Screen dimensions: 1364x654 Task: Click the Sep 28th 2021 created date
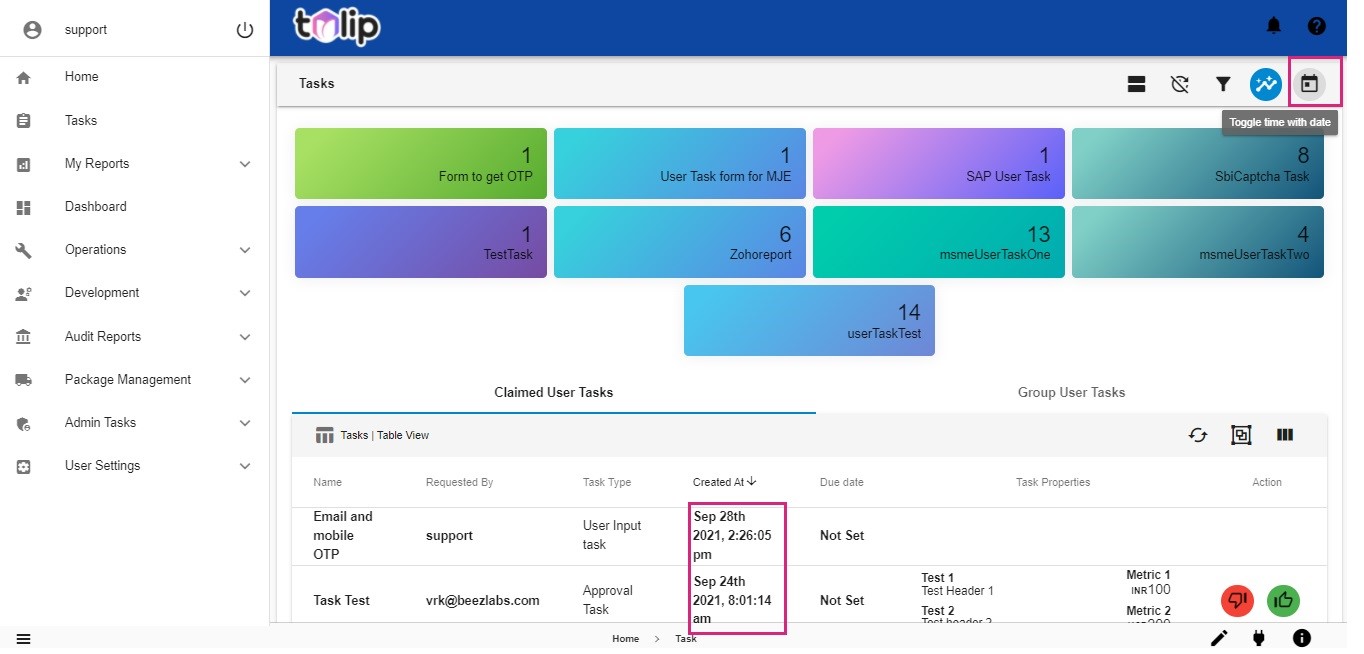(733, 536)
